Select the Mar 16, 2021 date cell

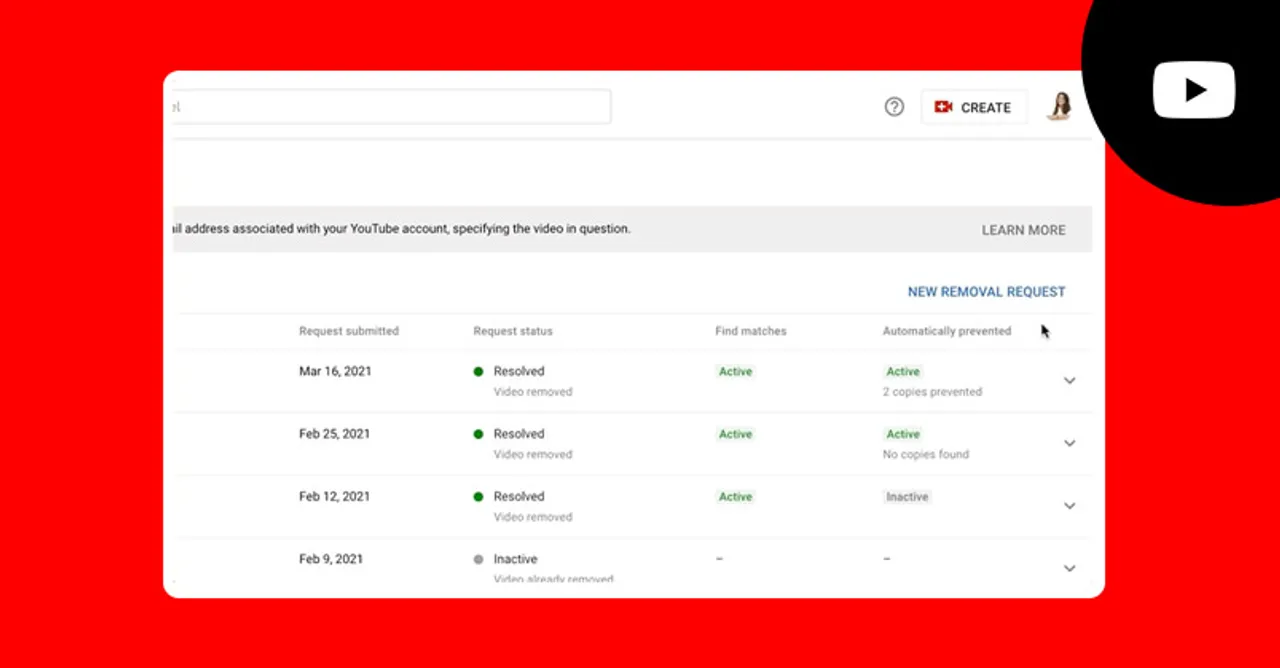point(335,371)
